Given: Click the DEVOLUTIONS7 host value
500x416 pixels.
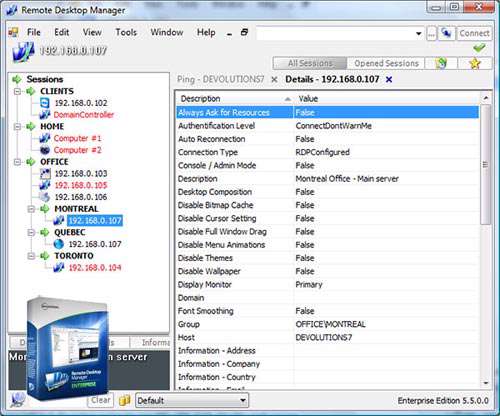Looking at the screenshot, I should tap(324, 337).
